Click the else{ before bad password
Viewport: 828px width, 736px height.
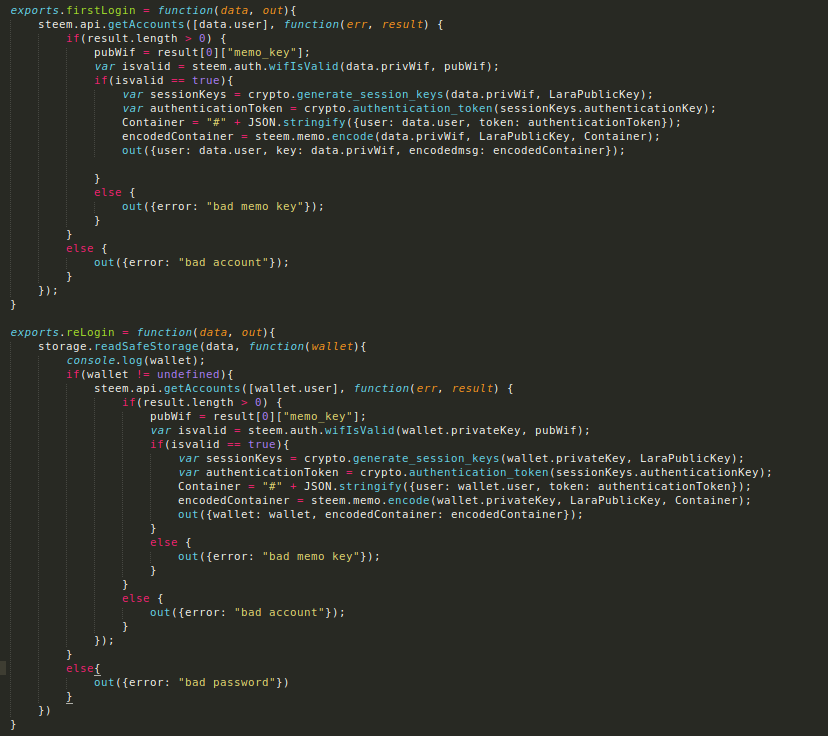point(83,668)
